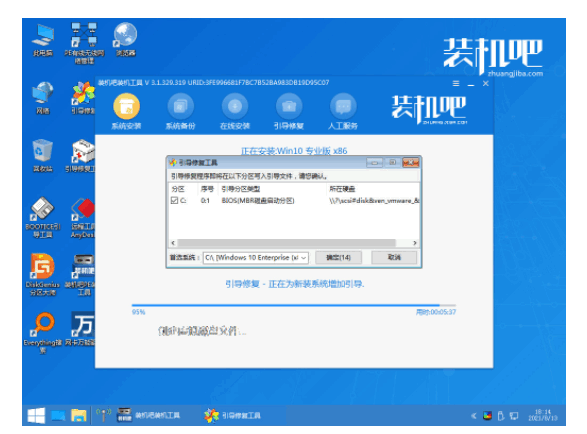Open File Explorer from the taskbar
The image size is (587, 434).
coord(79,415)
